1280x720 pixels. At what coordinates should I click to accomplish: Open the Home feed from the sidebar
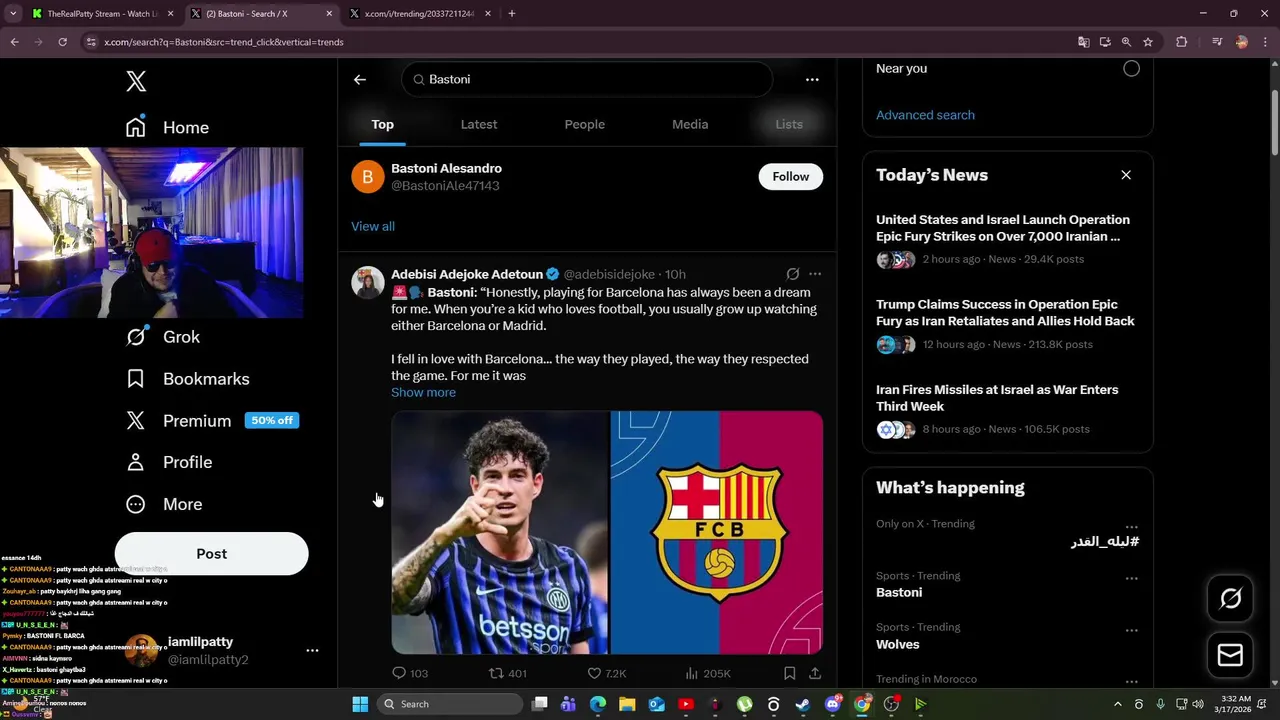167,127
